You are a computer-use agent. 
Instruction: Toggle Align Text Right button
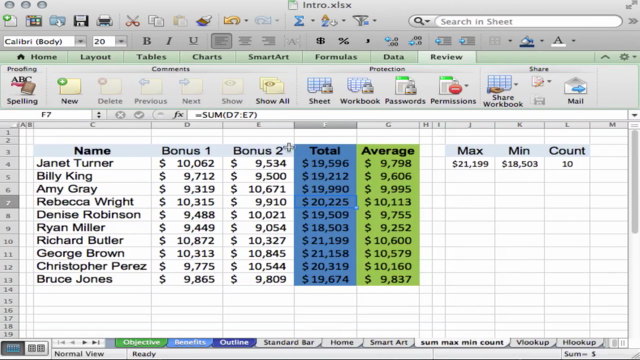(x=269, y=41)
